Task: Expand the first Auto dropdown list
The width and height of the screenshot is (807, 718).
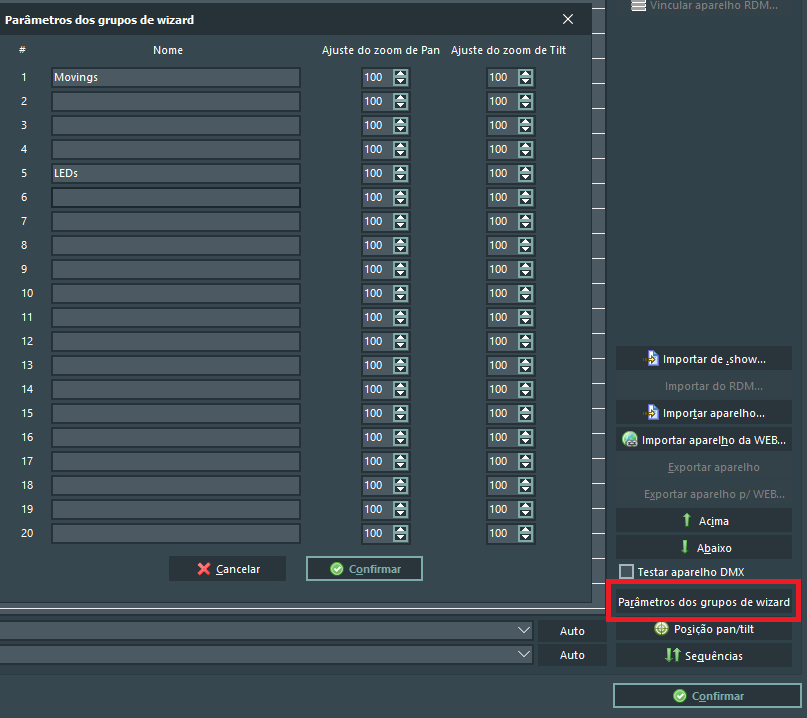Action: click(524, 630)
